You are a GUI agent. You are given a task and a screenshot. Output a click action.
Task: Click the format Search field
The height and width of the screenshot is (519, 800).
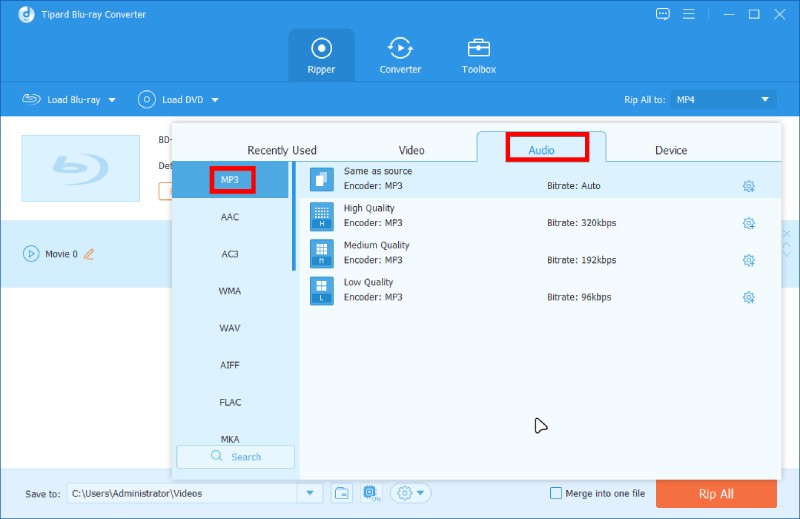tap(235, 457)
